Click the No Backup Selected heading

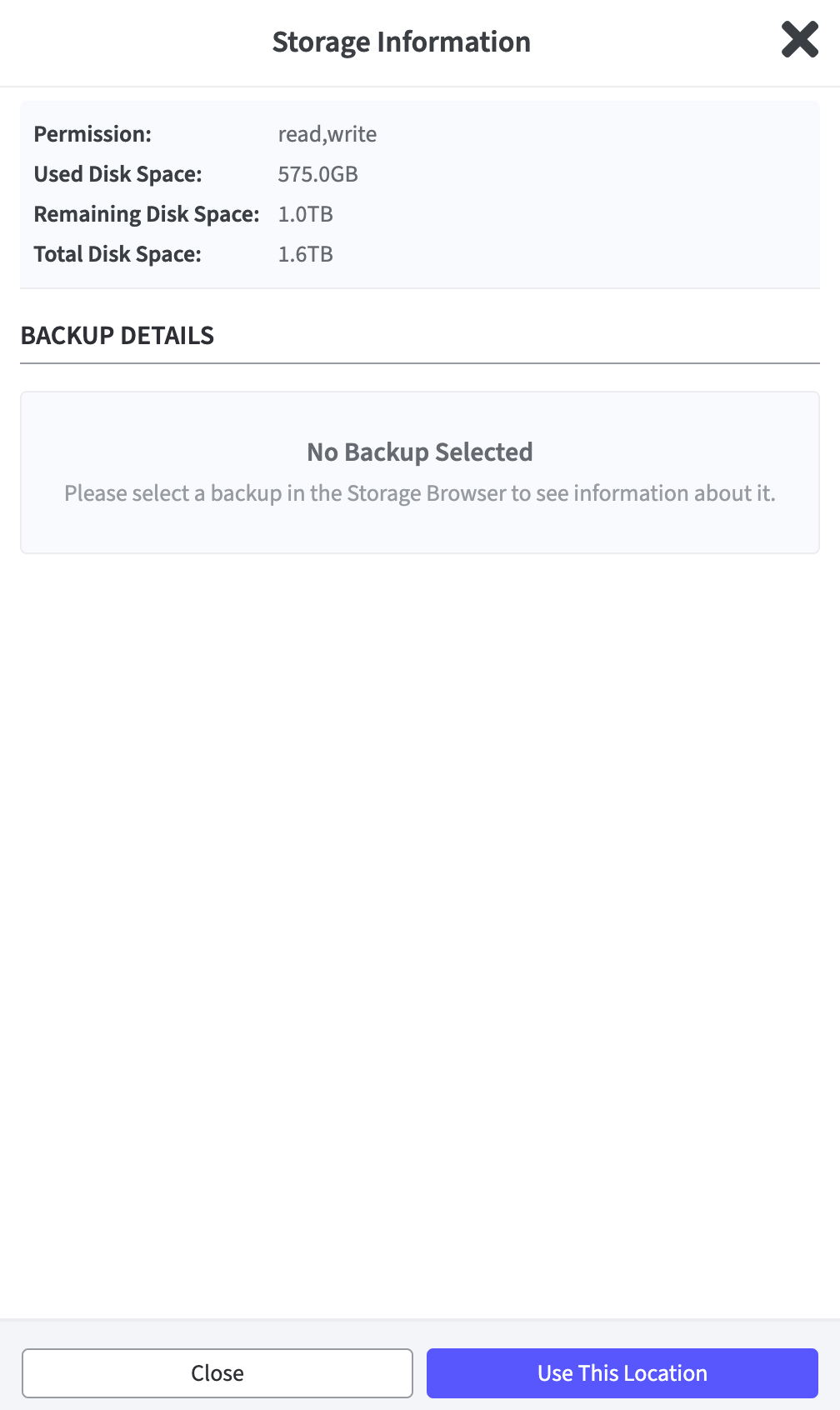click(420, 452)
